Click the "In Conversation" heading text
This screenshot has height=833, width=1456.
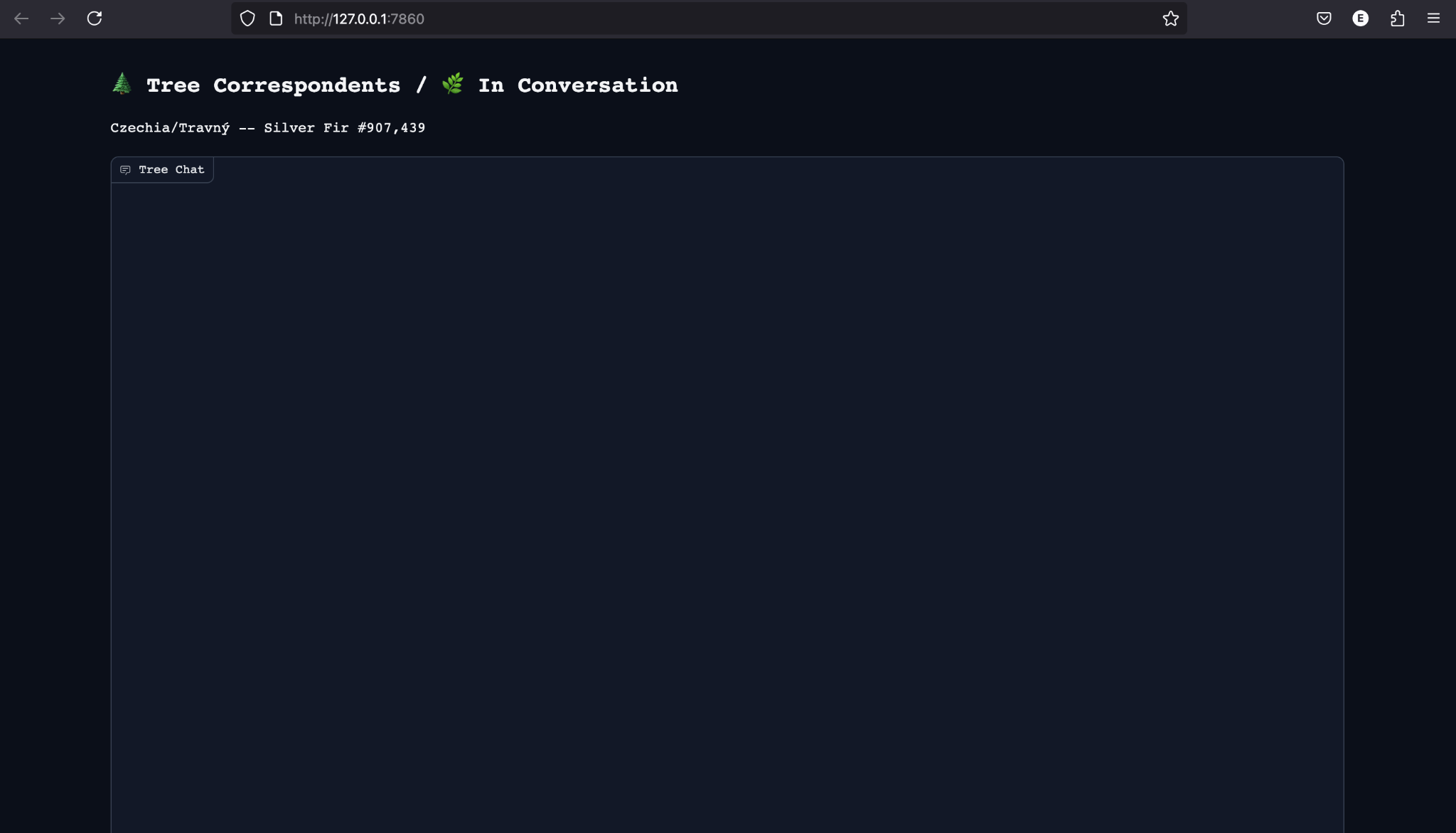578,85
